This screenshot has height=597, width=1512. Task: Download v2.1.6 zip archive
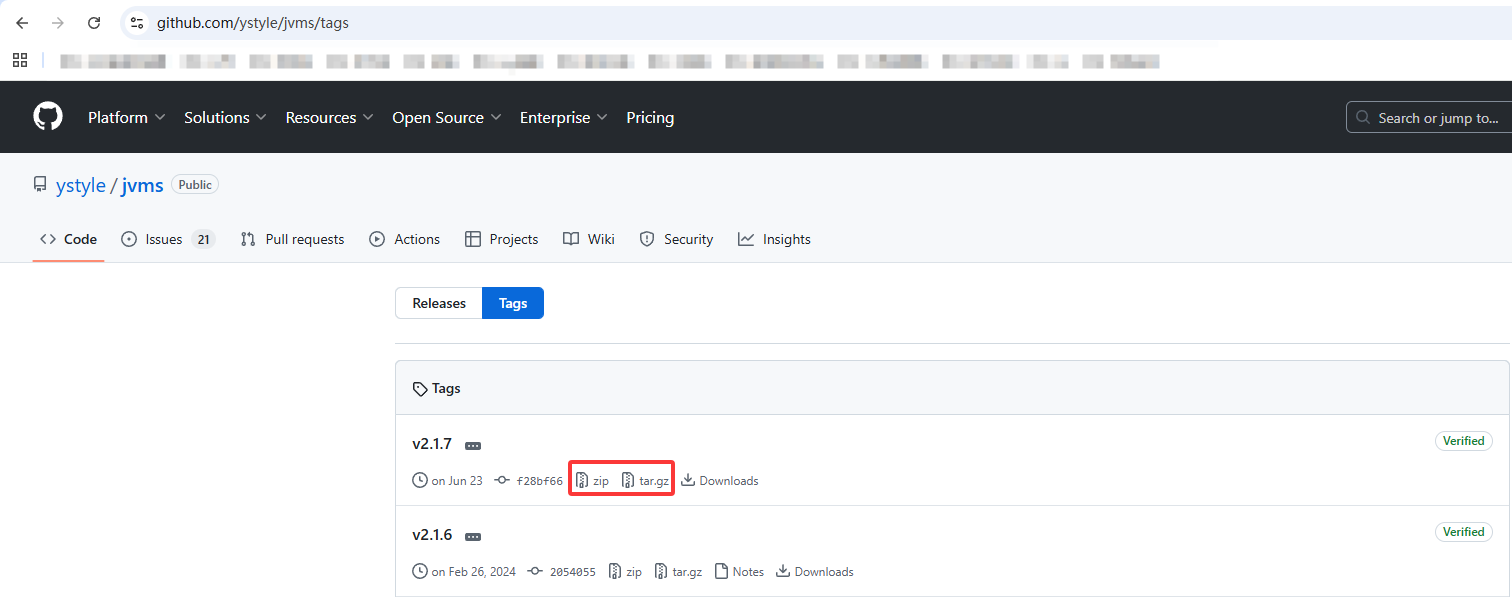(625, 572)
